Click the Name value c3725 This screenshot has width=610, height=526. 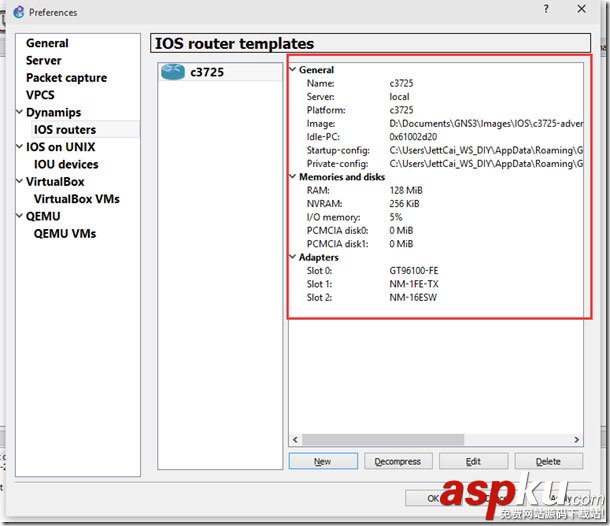[x=401, y=83]
